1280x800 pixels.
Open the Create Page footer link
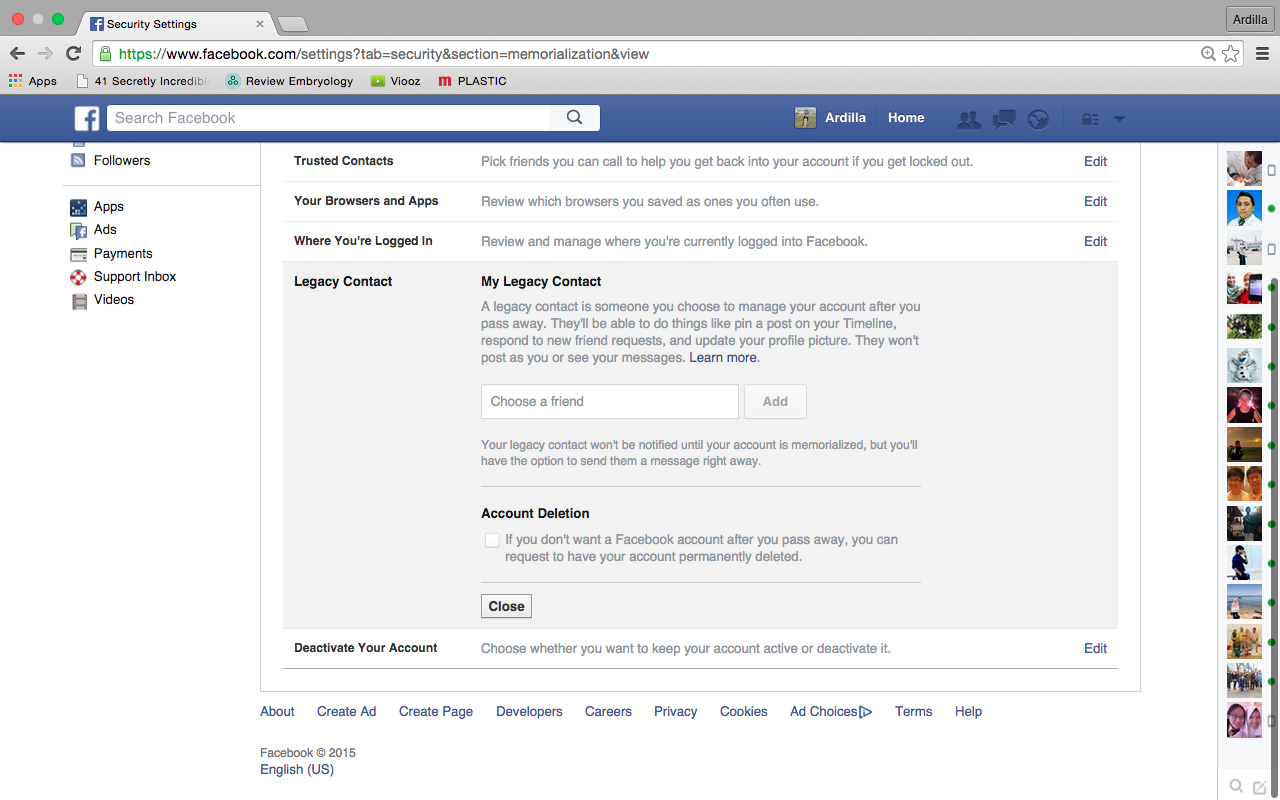point(436,712)
